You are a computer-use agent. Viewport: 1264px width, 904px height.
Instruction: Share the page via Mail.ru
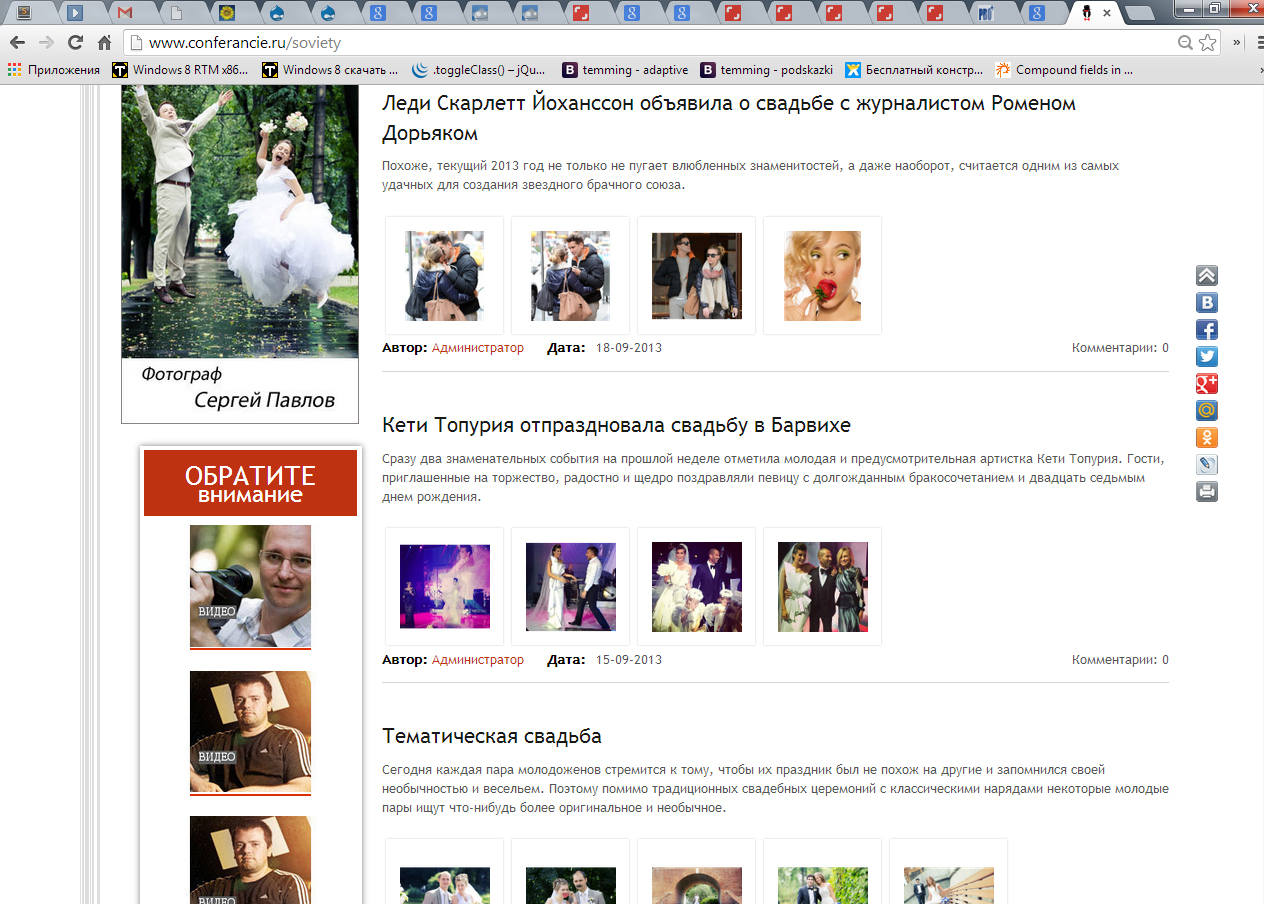pos(1207,411)
